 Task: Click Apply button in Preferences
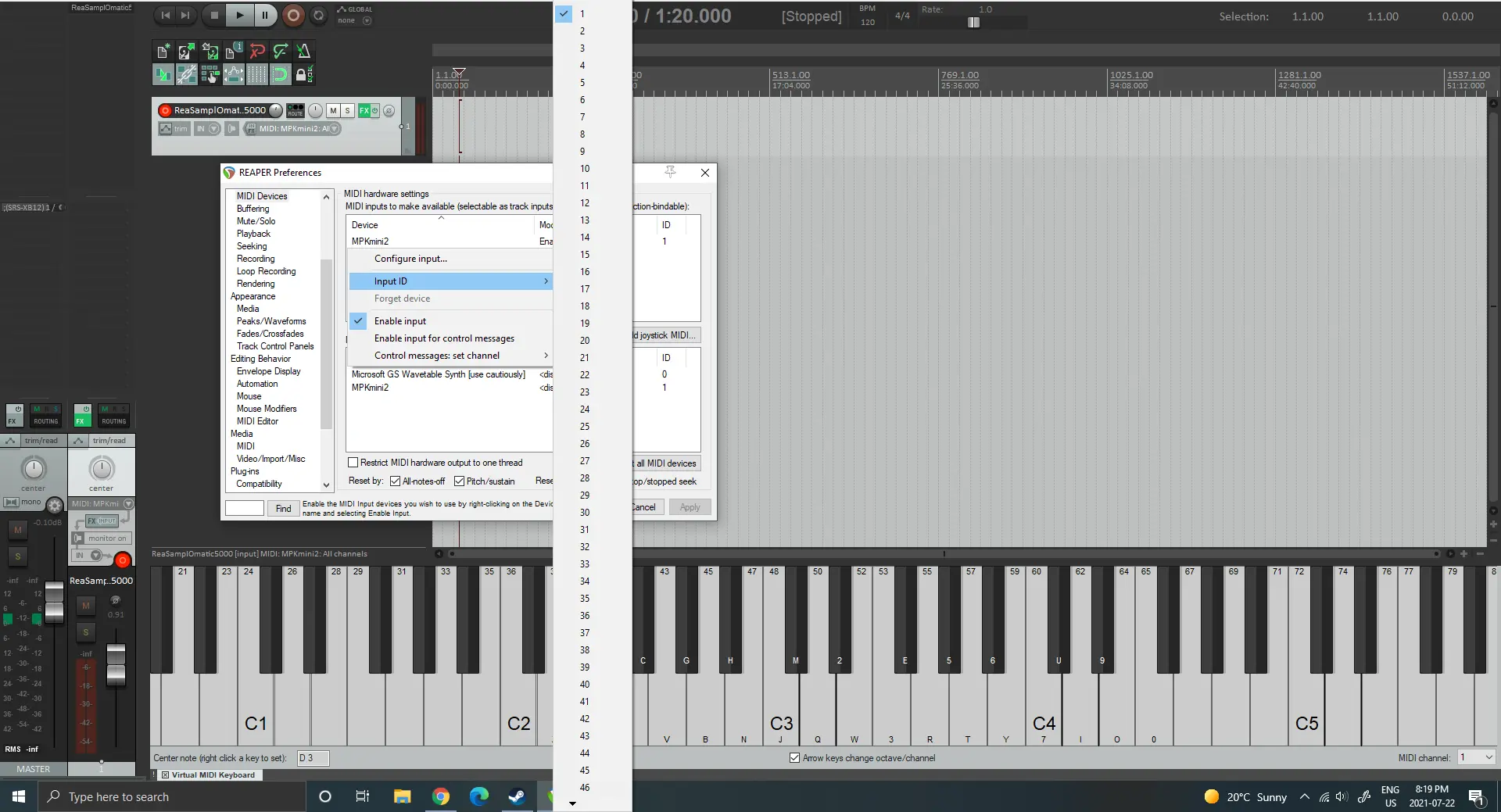(x=690, y=507)
